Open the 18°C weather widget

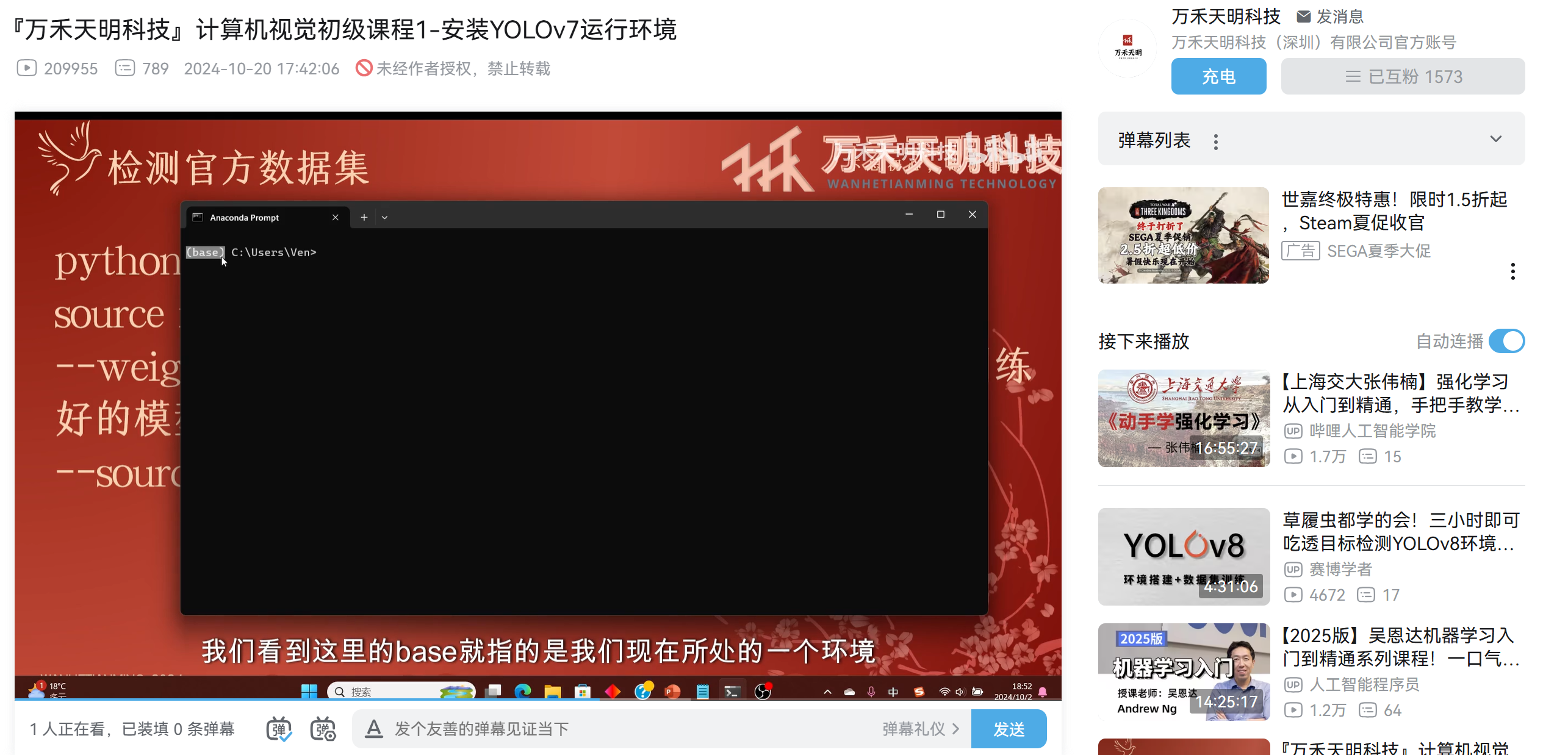coord(47,690)
